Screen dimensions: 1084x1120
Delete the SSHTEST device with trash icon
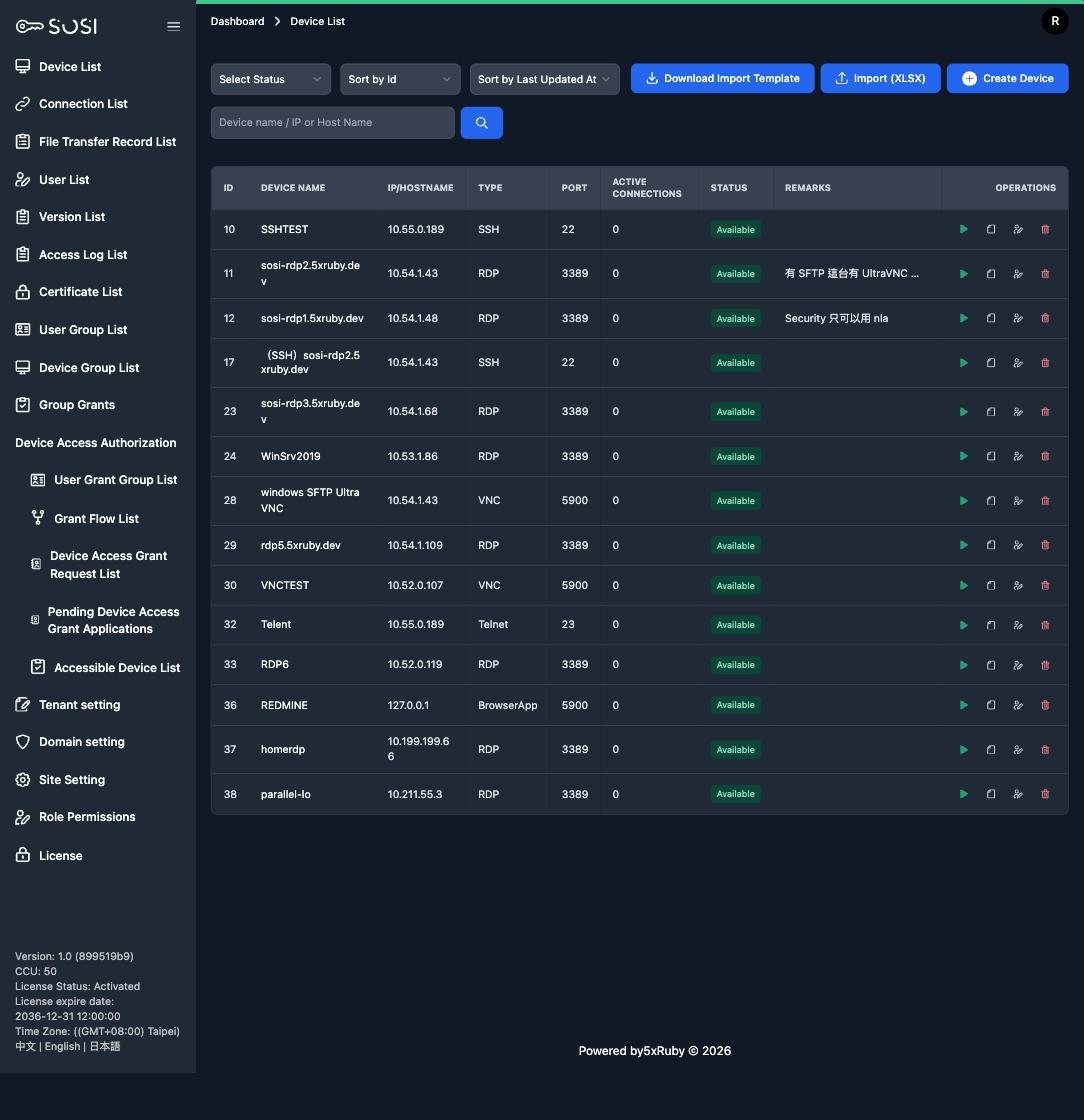click(1045, 229)
